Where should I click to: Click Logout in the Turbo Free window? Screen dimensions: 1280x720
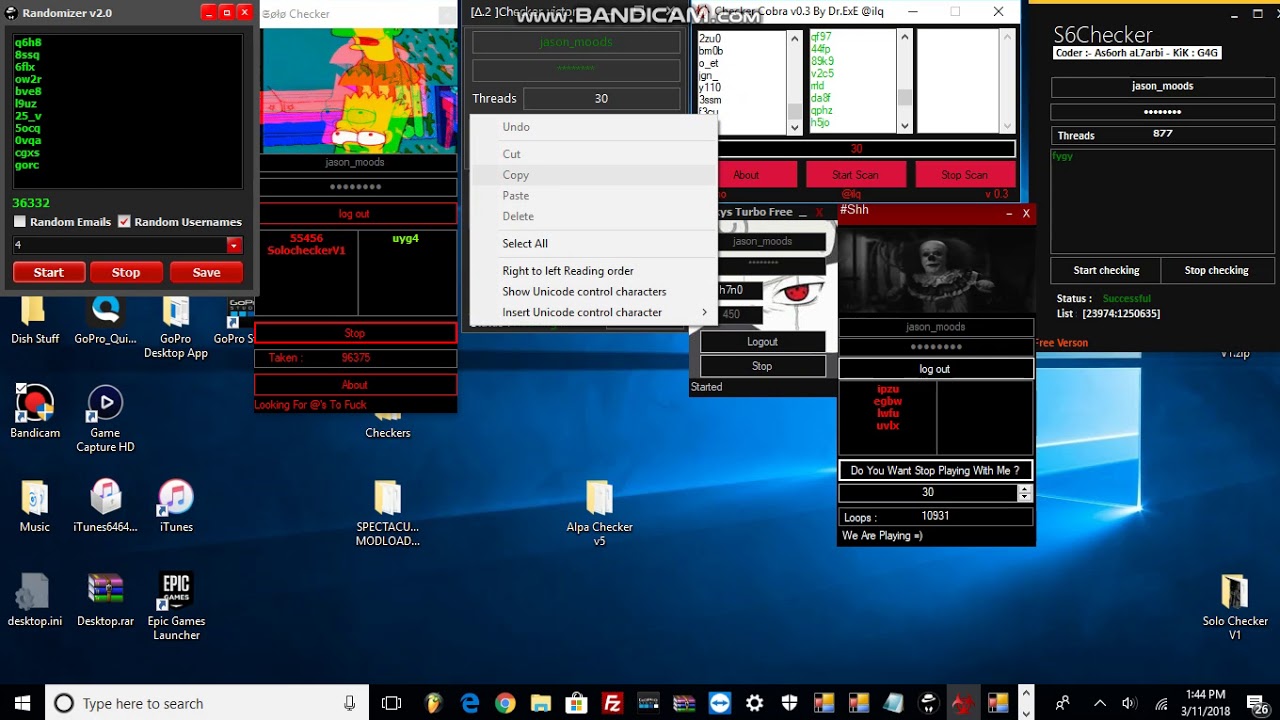[x=762, y=341]
